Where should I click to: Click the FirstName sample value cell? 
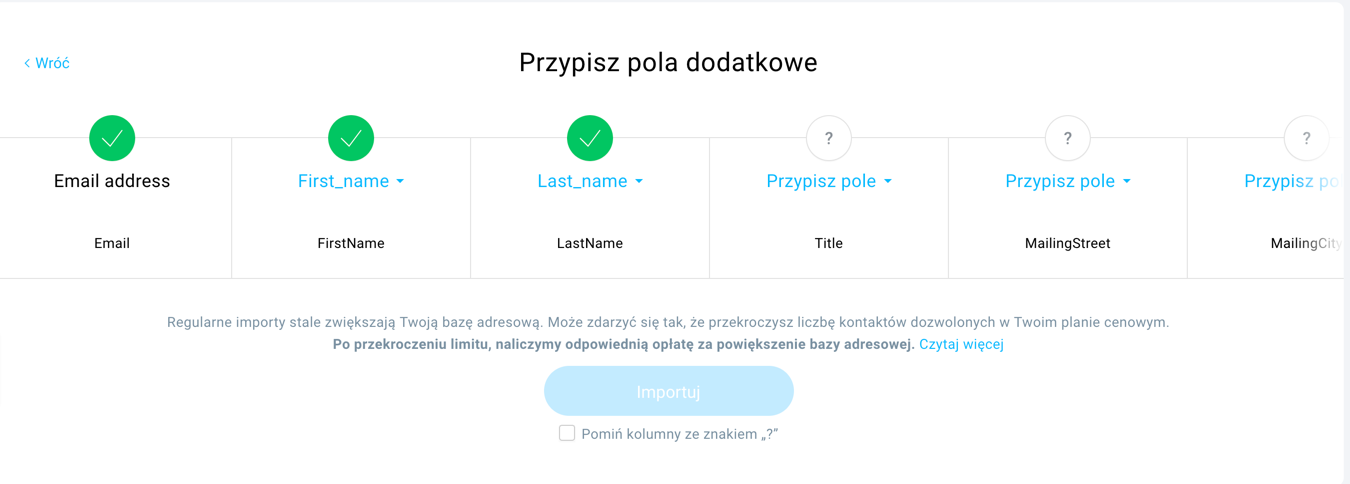coord(351,243)
